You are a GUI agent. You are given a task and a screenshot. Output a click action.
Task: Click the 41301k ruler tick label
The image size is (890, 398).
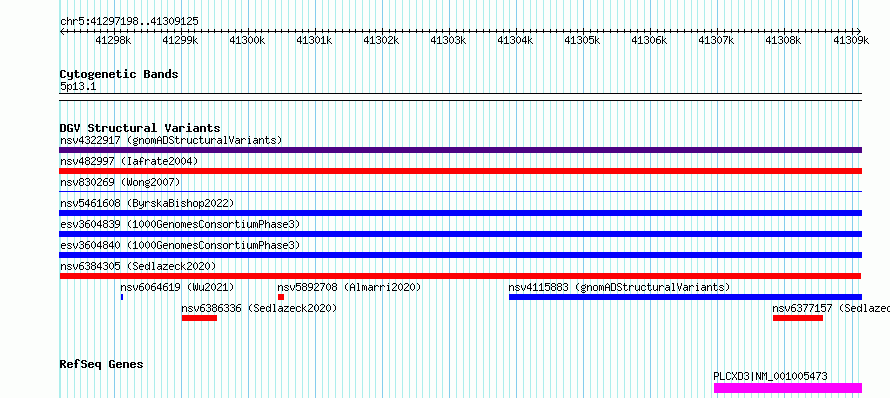point(314,40)
